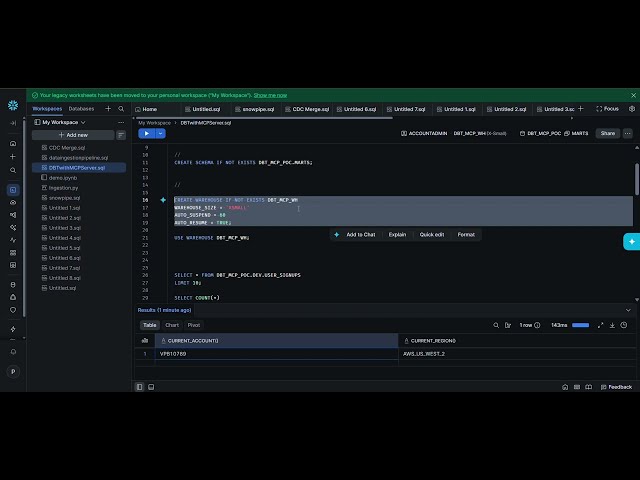Image resolution: width=640 pixels, height=480 pixels.
Task: Toggle the left sidebar panel button at bottom
Action: (x=140, y=387)
